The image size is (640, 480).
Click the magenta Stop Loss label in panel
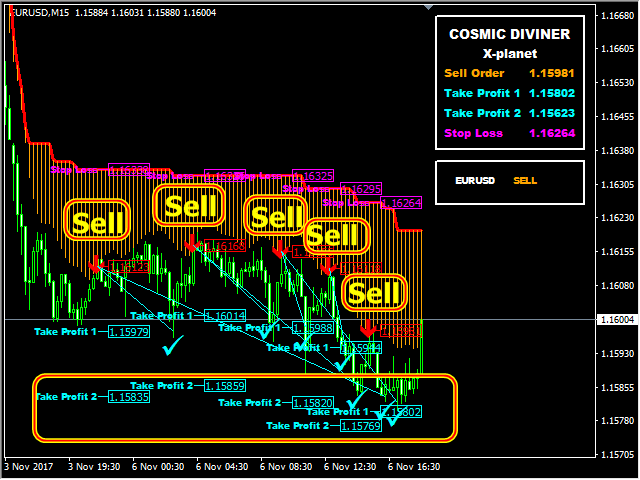(473, 133)
